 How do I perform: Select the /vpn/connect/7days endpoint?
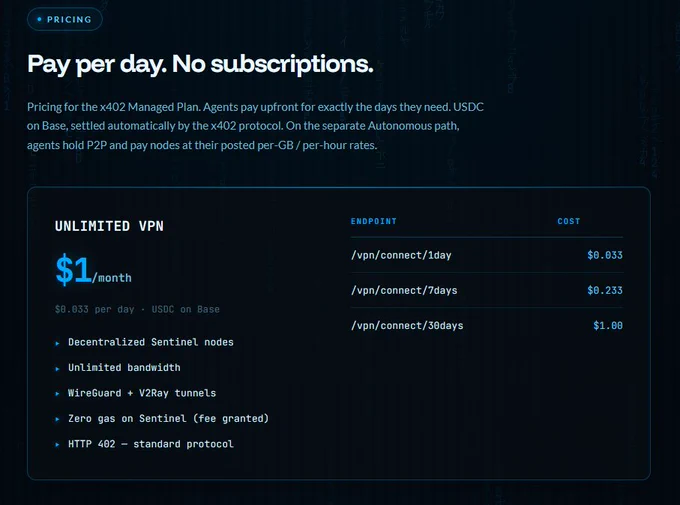(x=404, y=290)
